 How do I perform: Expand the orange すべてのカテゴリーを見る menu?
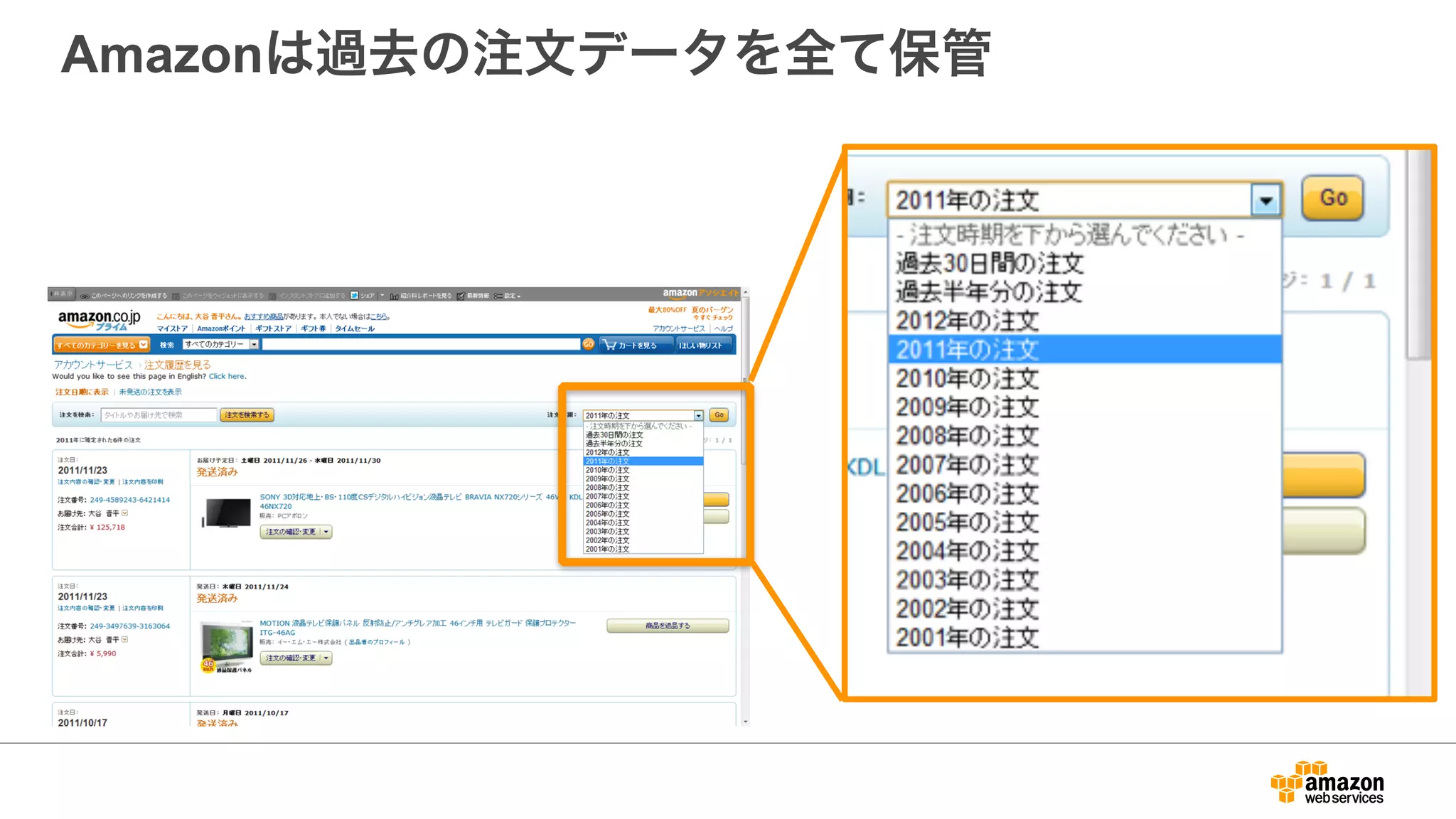[x=102, y=345]
